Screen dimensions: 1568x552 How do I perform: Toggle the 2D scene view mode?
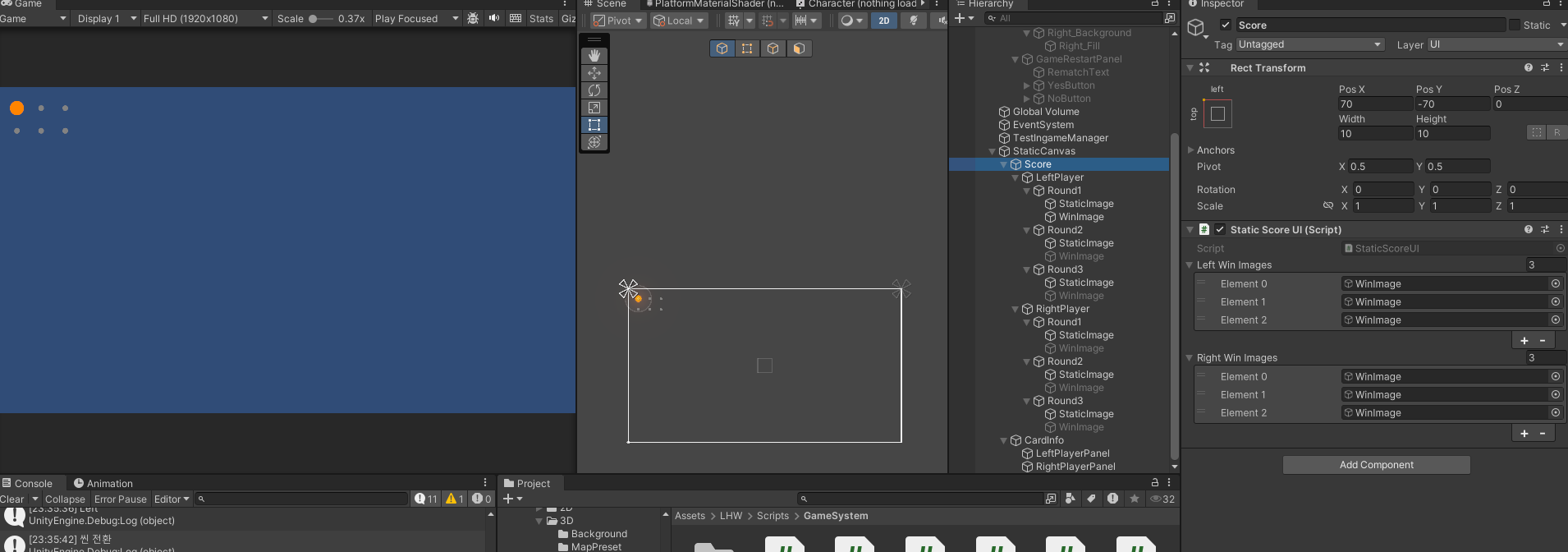pyautogui.click(x=884, y=21)
